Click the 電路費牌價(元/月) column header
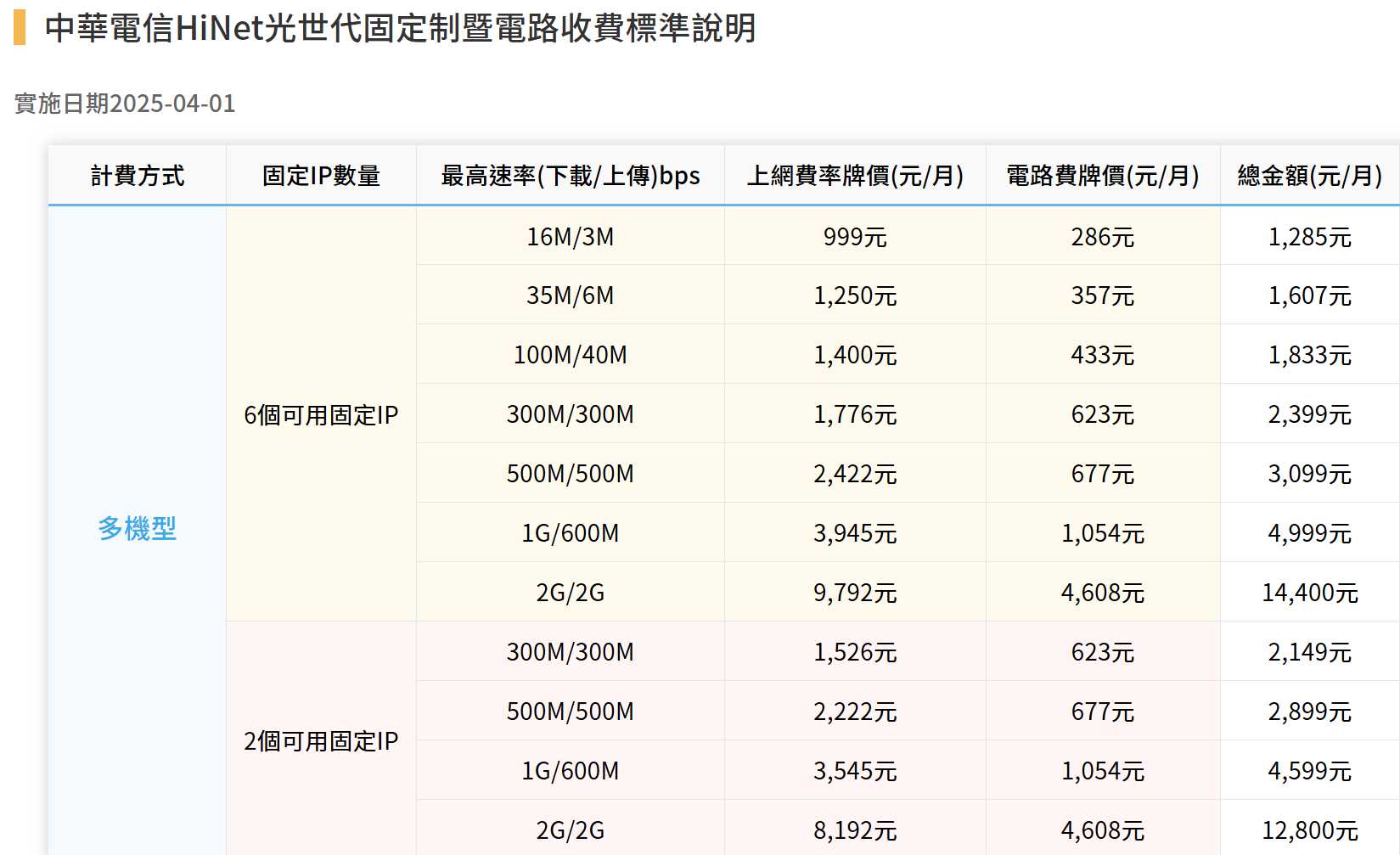The width and height of the screenshot is (1400, 855). pyautogui.click(x=1103, y=176)
